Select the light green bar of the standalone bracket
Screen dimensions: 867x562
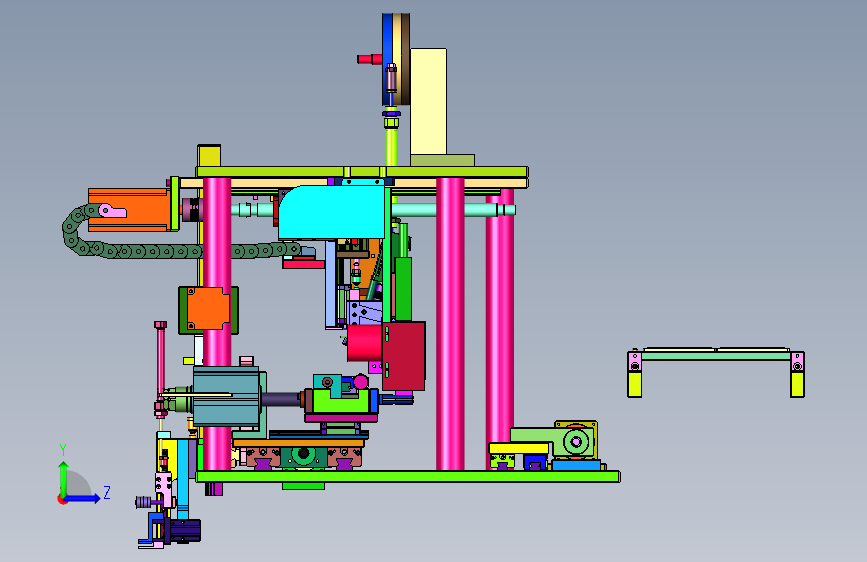pos(716,356)
